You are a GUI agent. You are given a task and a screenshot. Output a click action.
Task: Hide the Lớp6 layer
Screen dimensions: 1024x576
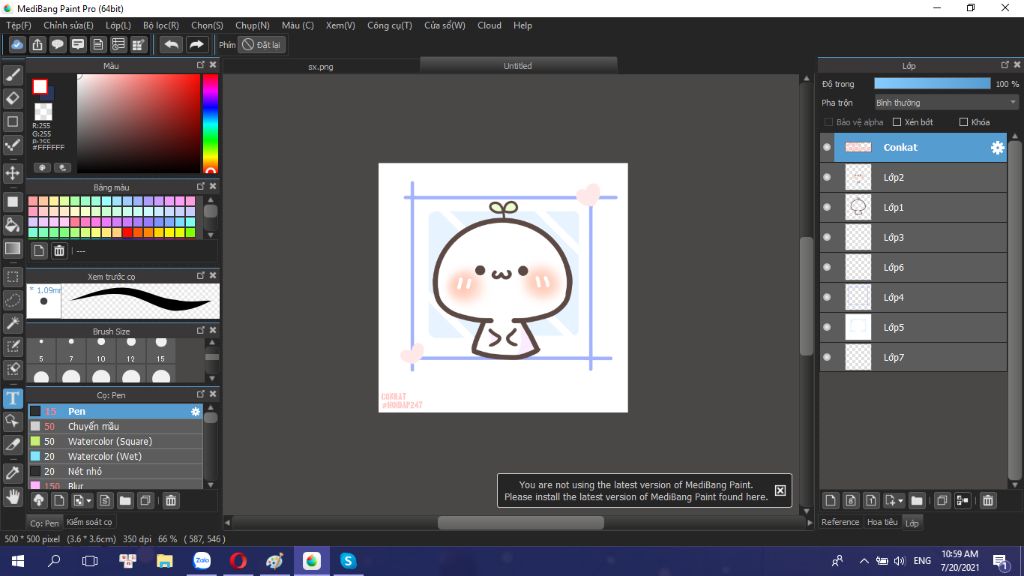[827, 268]
